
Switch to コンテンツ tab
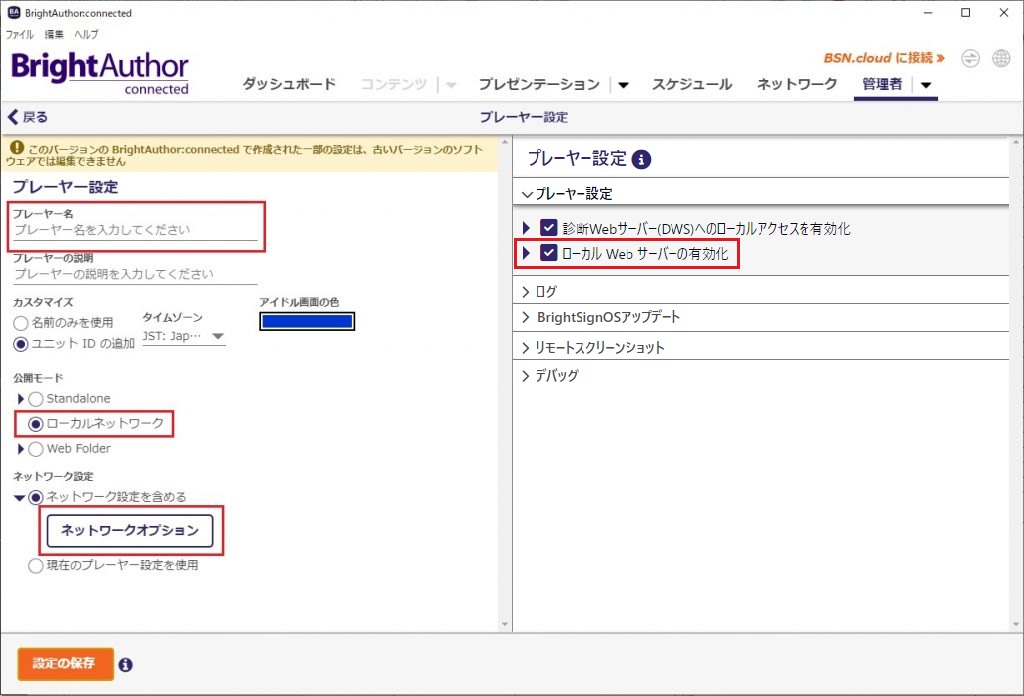(394, 84)
